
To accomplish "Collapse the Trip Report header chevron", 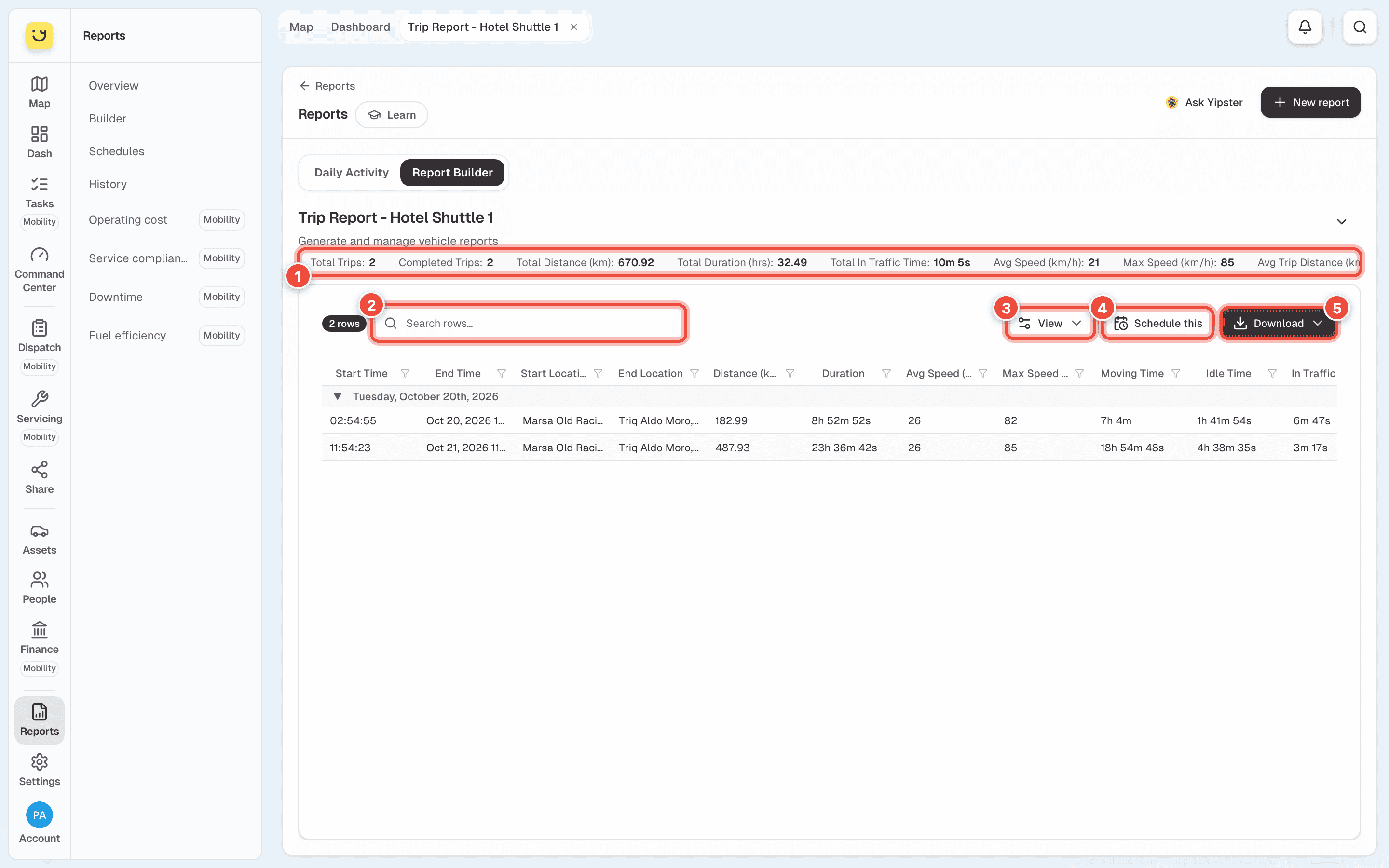I will [1341, 222].
